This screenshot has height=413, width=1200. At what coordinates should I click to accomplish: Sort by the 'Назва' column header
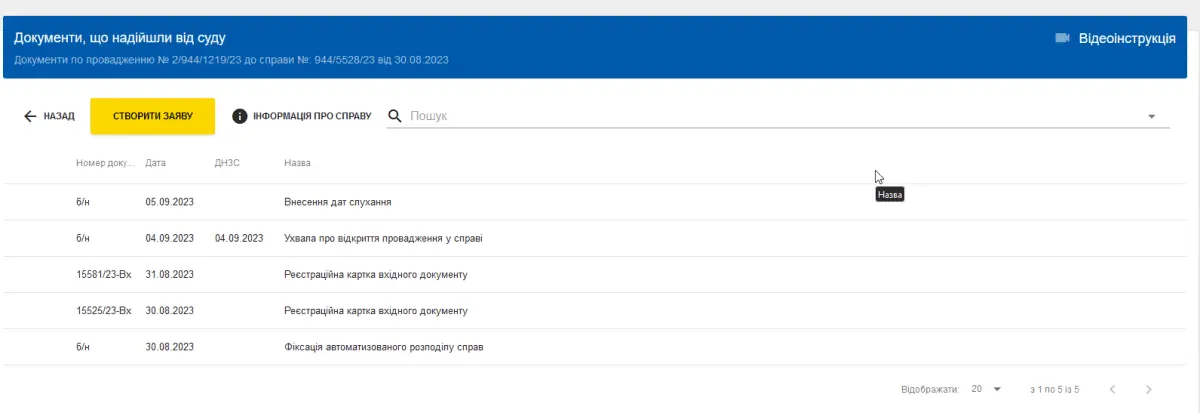coord(298,162)
